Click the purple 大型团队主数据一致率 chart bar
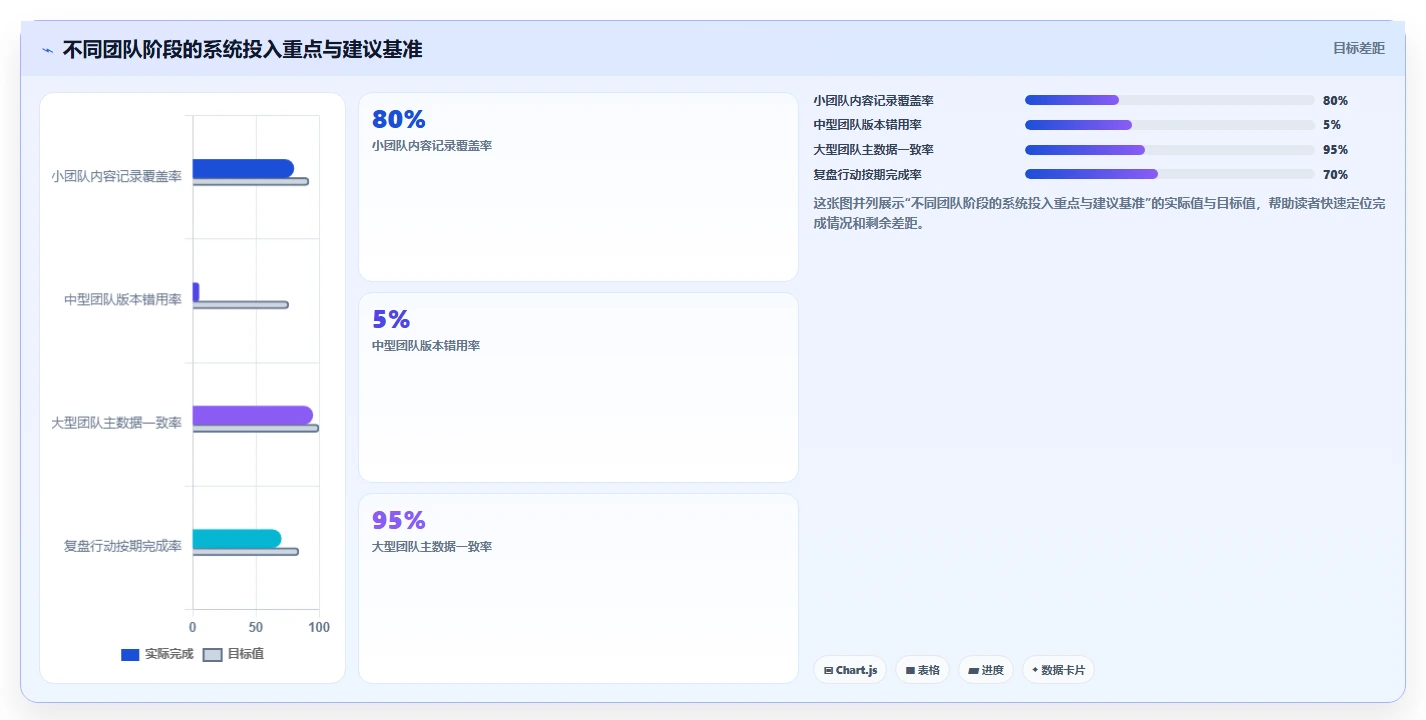Screen dimensions: 1426x720 253,415
